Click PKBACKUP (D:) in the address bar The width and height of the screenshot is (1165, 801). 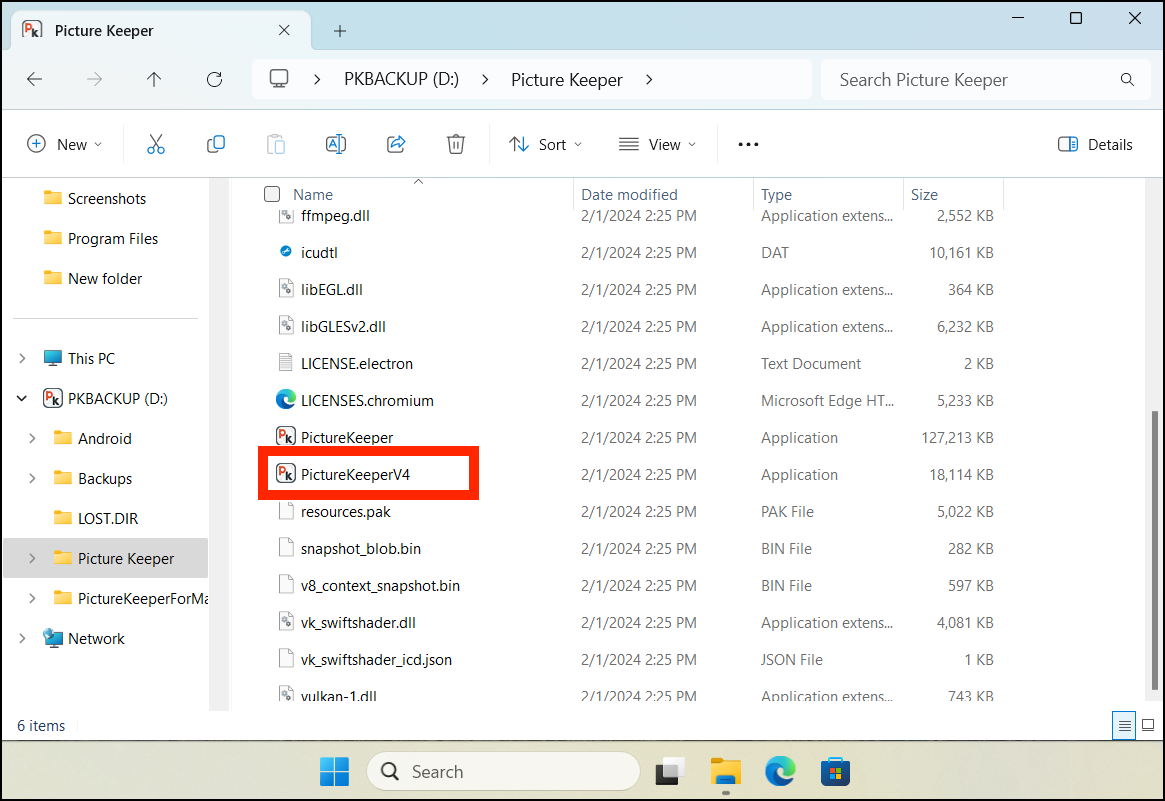click(401, 79)
